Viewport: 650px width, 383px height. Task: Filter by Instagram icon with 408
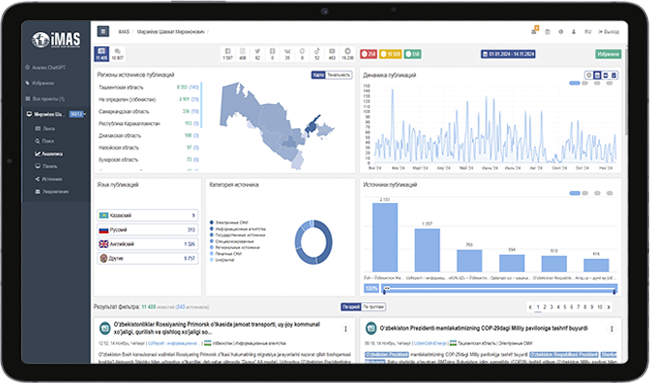[243, 54]
